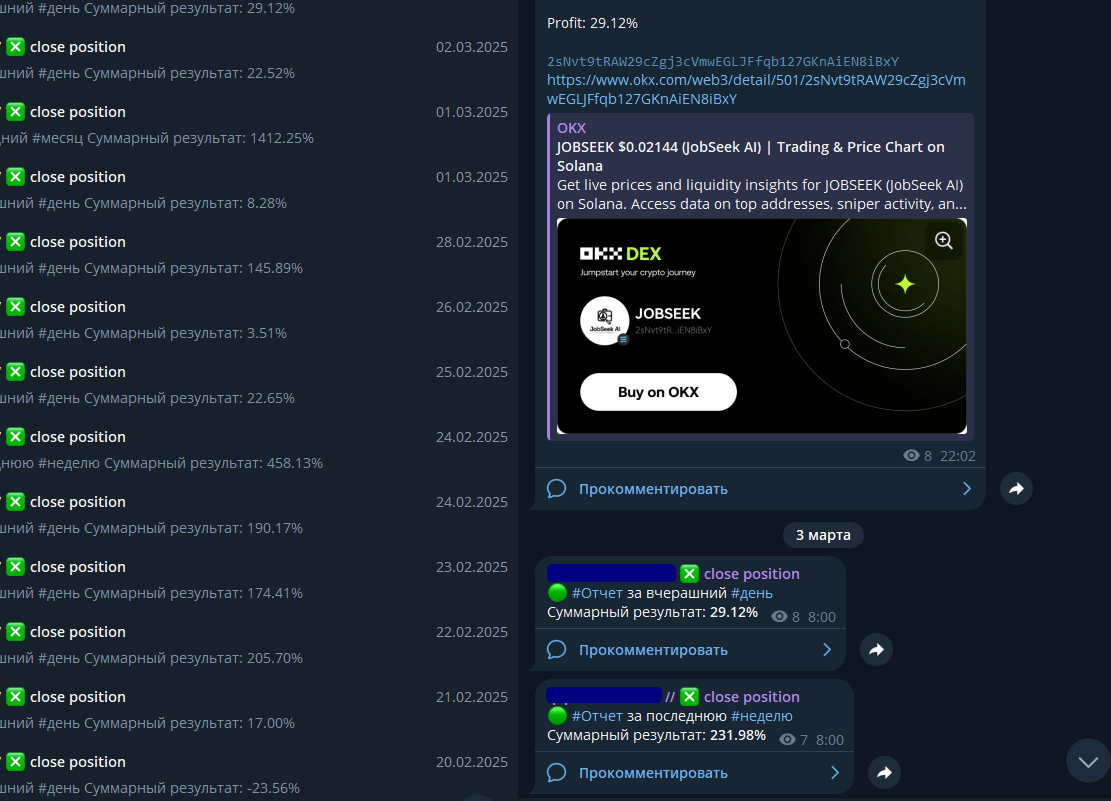The height and width of the screenshot is (801, 1111).
Task: Click views eye icon on 231.98% report
Action: (787, 739)
